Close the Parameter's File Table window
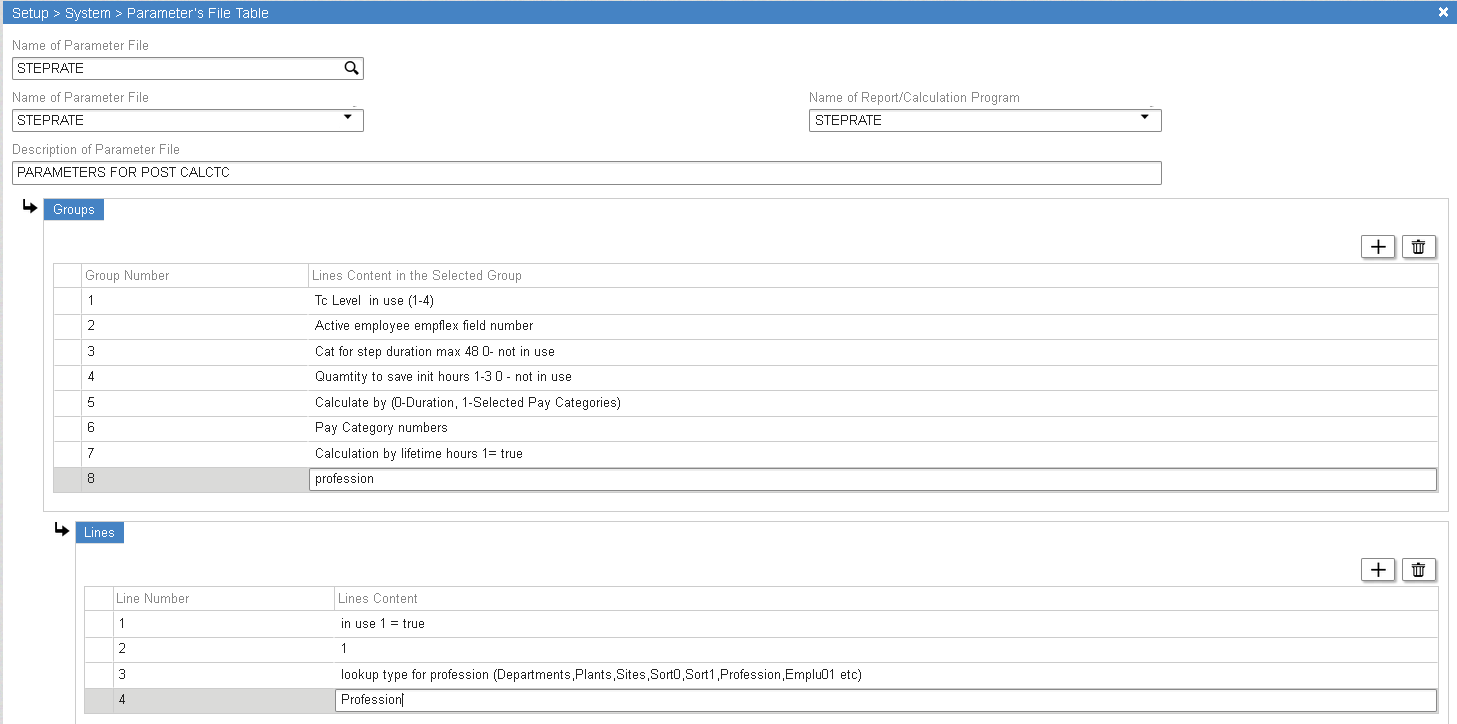 pos(1443,12)
